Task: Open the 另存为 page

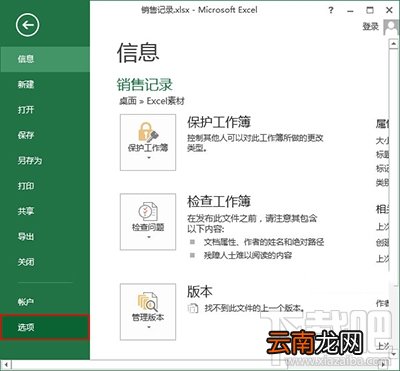Action: (x=45, y=161)
